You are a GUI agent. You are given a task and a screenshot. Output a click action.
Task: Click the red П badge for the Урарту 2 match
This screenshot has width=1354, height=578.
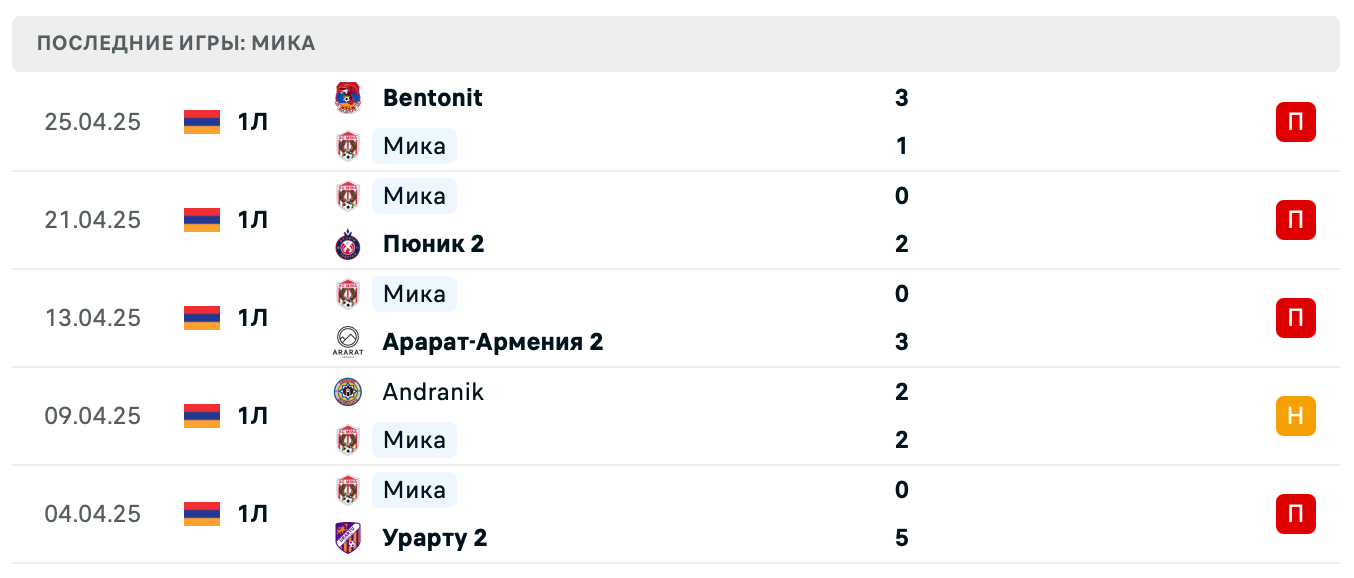pos(1296,514)
